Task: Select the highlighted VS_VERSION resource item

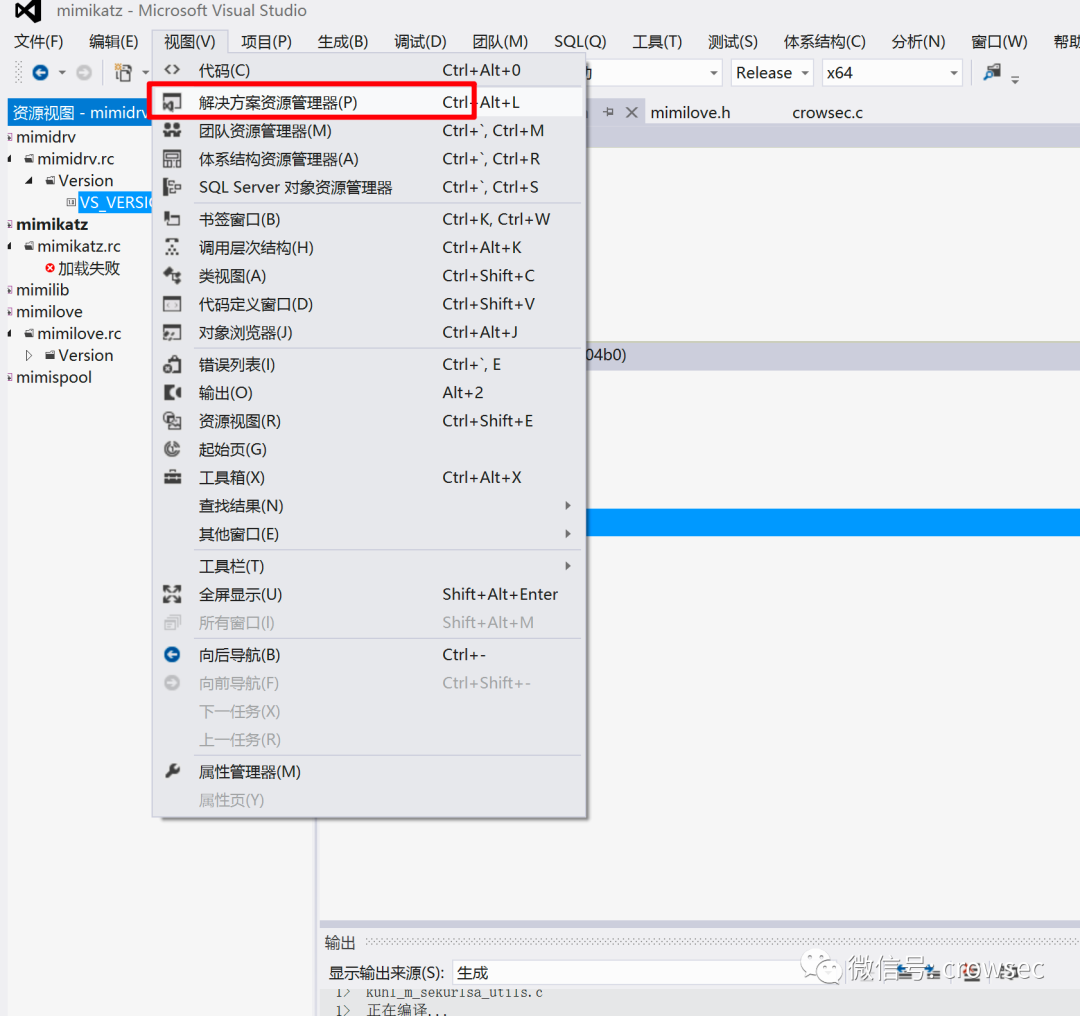Action: tap(115, 203)
